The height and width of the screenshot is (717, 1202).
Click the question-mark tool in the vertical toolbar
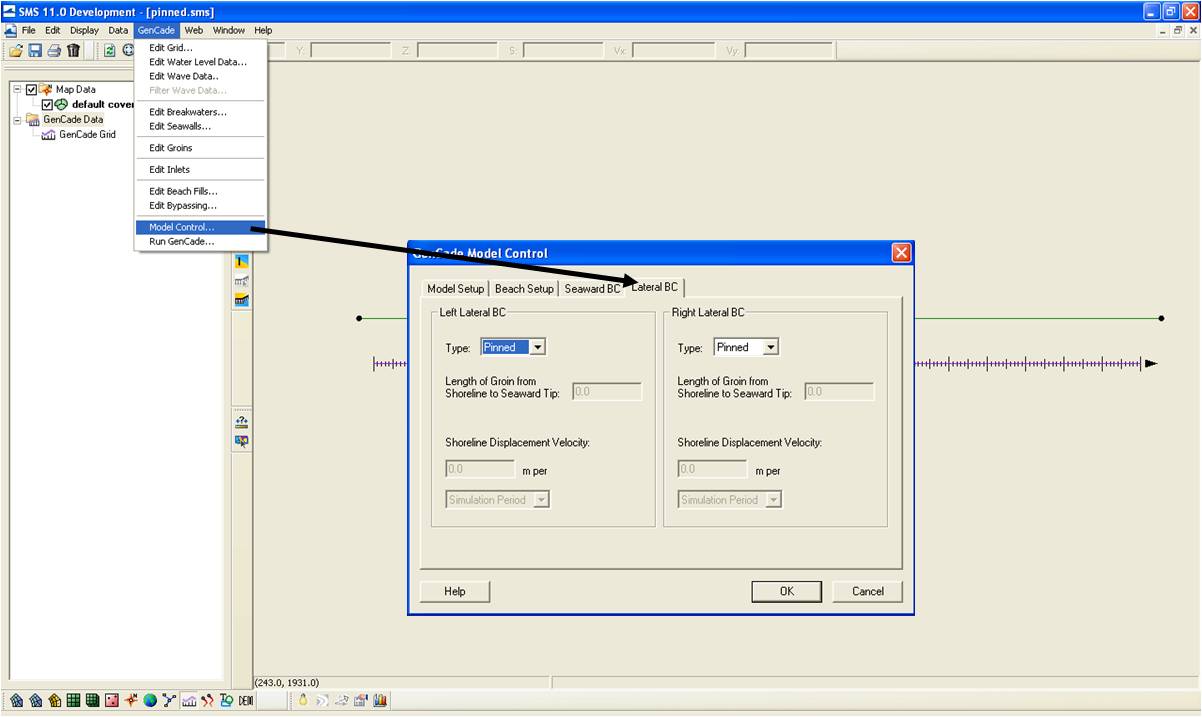241,422
